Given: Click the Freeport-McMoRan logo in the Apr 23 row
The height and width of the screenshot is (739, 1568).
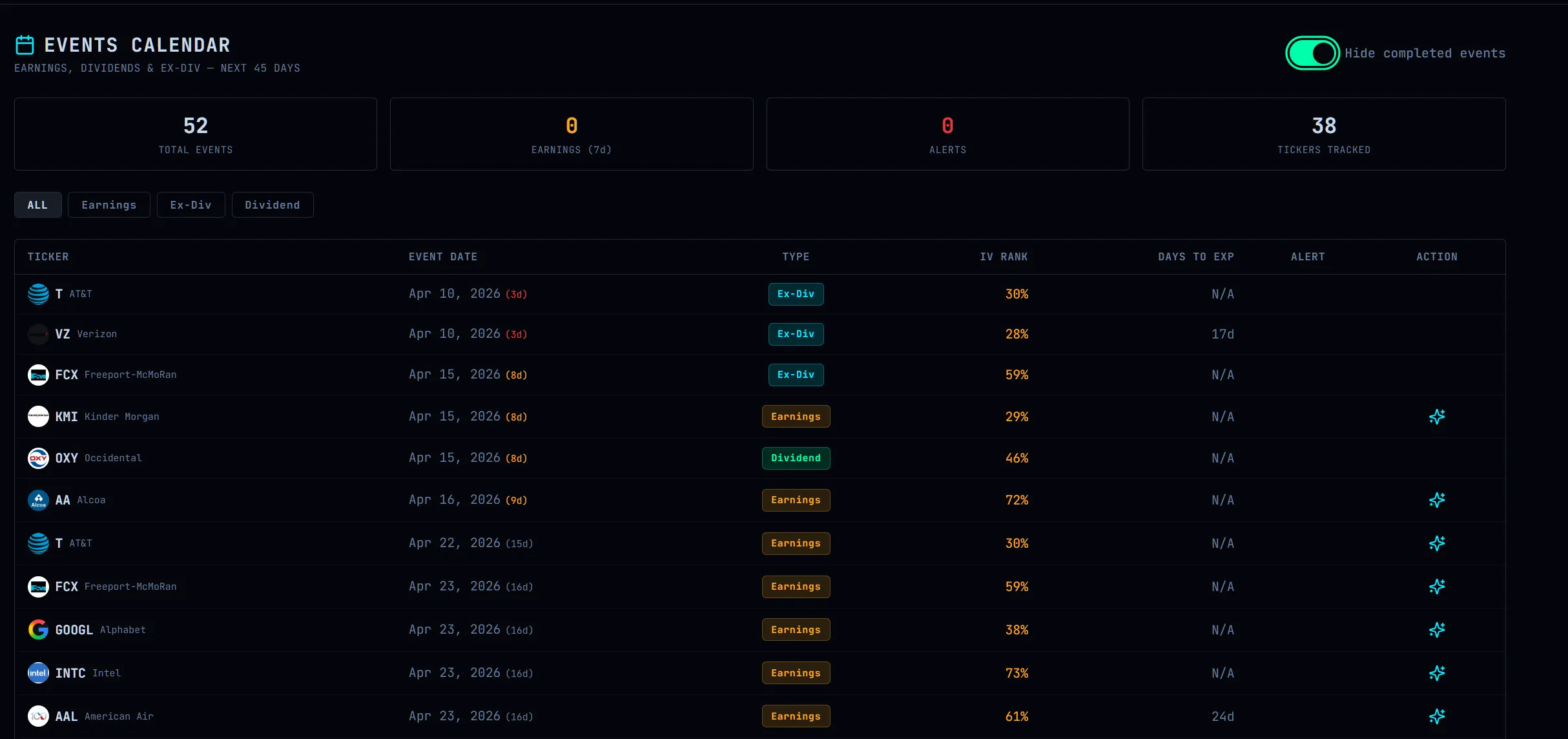Looking at the screenshot, I should (x=38, y=587).
